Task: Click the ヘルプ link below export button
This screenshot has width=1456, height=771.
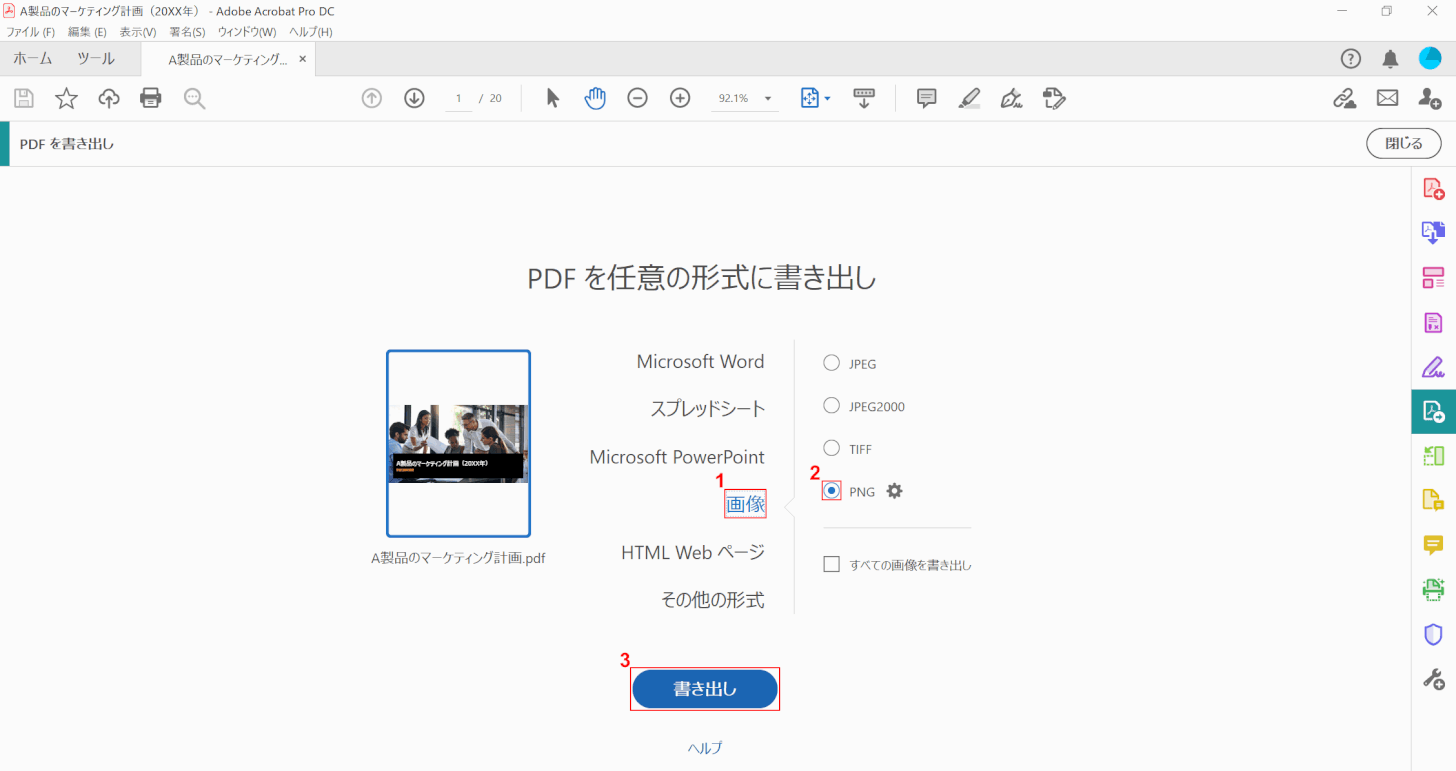Action: [705, 748]
